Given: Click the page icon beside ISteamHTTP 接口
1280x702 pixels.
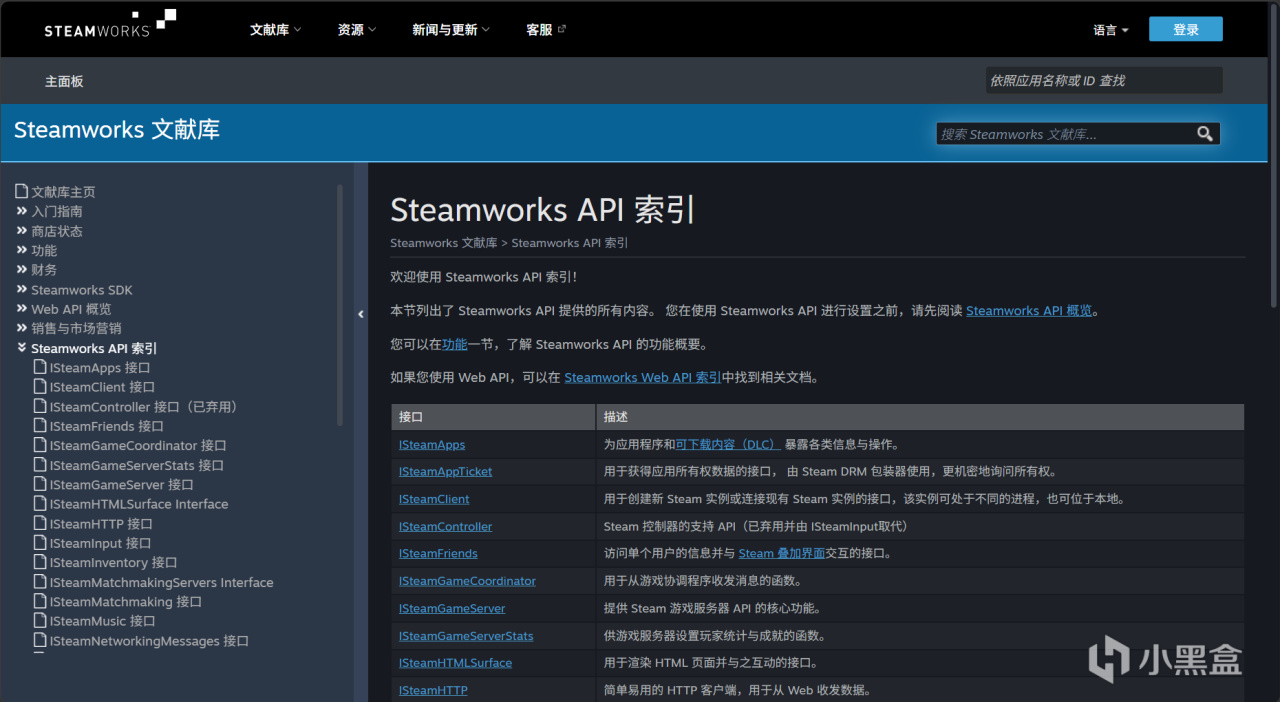Looking at the screenshot, I should [x=40, y=523].
